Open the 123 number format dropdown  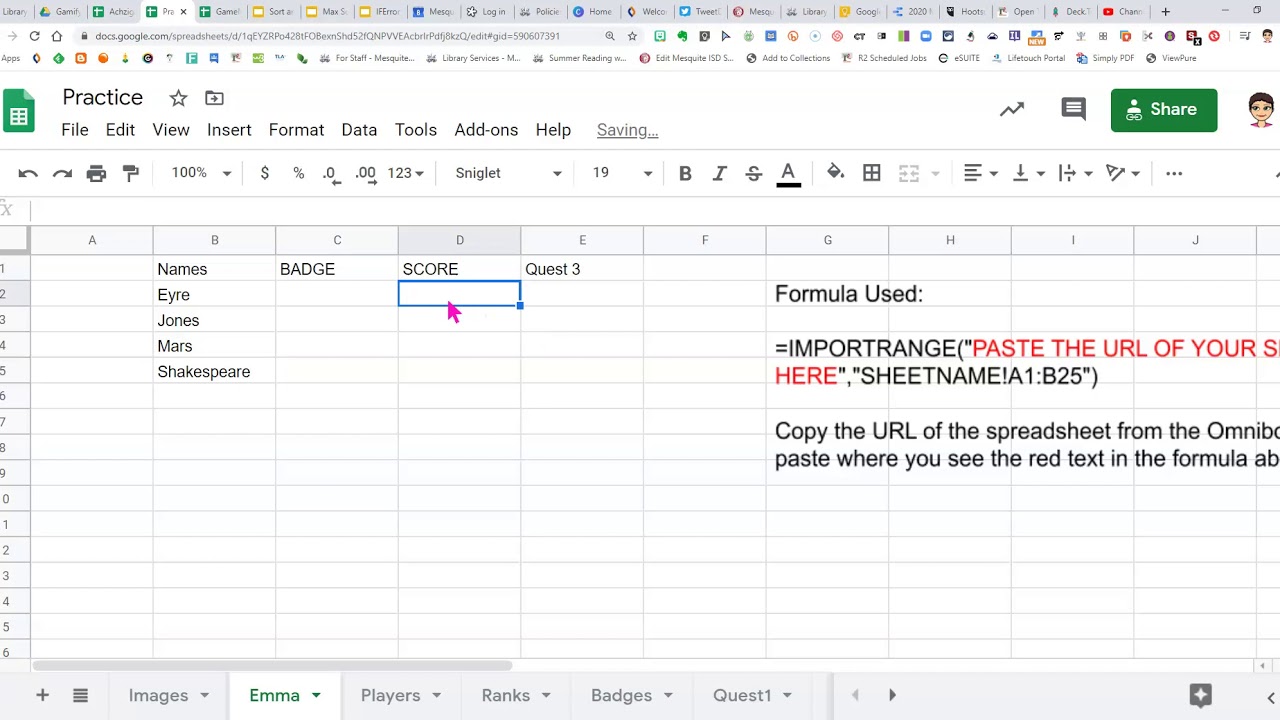coord(406,173)
